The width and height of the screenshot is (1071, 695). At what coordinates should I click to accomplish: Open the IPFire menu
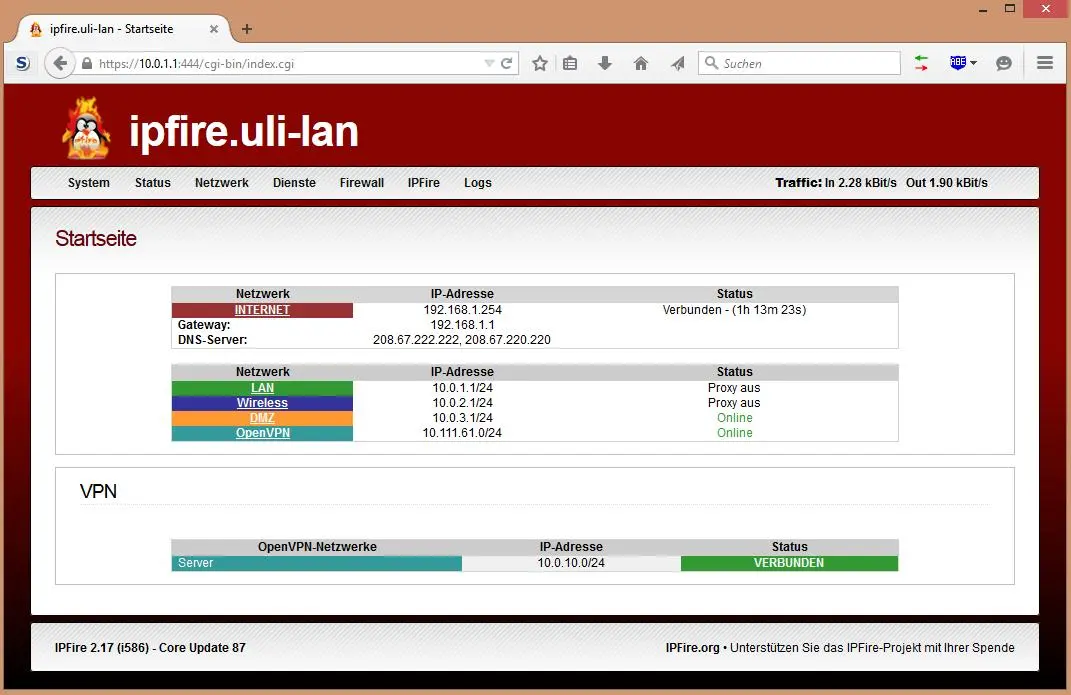(423, 183)
